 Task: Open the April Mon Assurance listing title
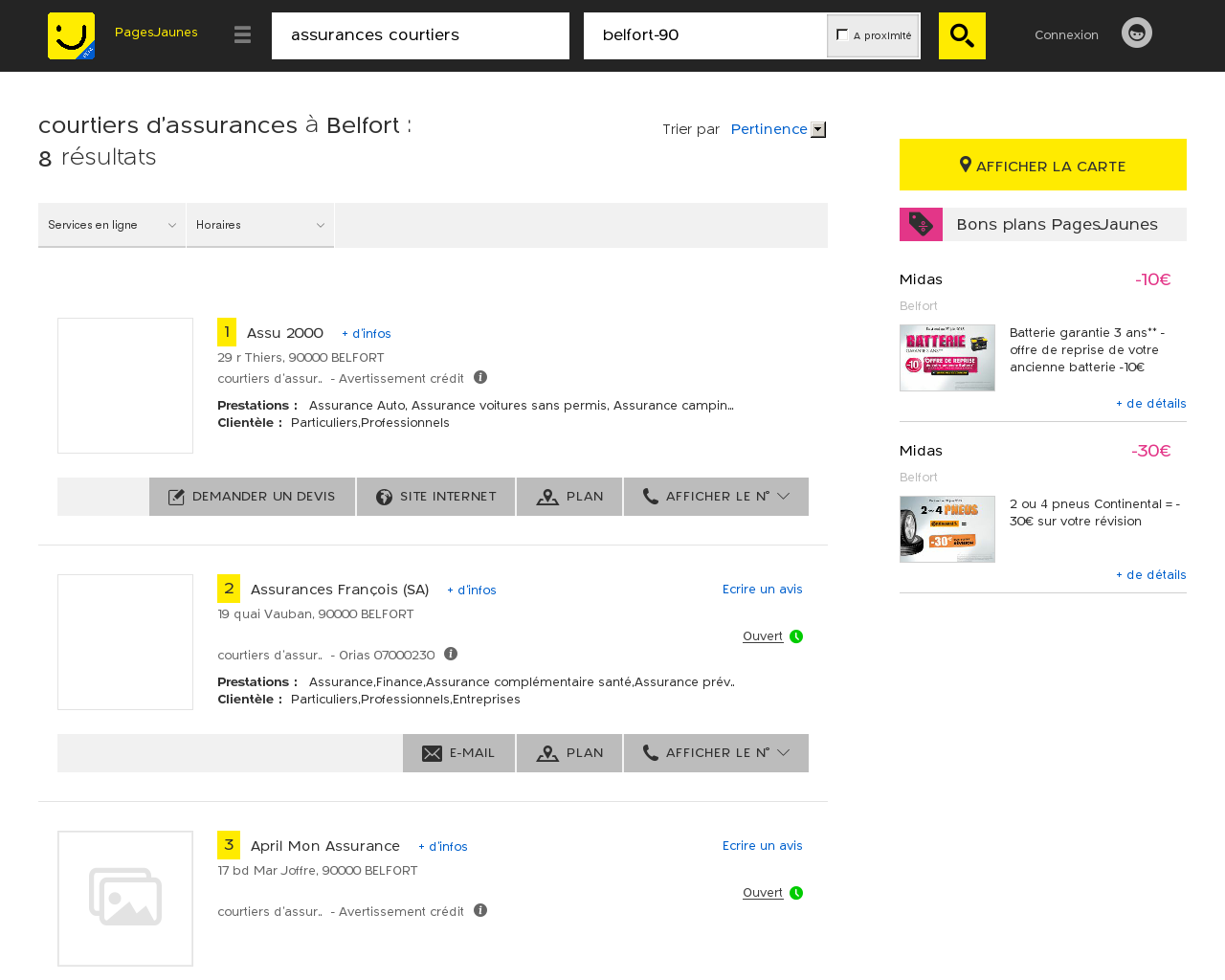325,846
